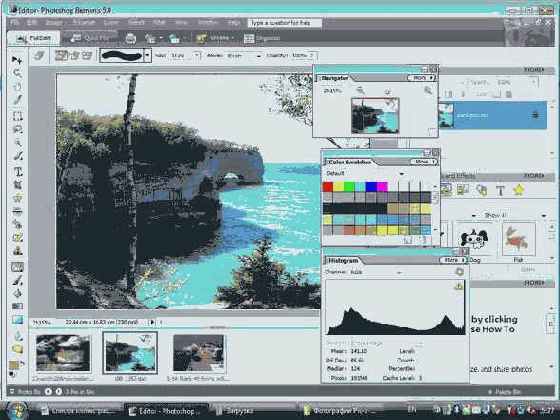Image resolution: width=560 pixels, height=420 pixels.
Task: Open the File menu
Action: pos(14,23)
